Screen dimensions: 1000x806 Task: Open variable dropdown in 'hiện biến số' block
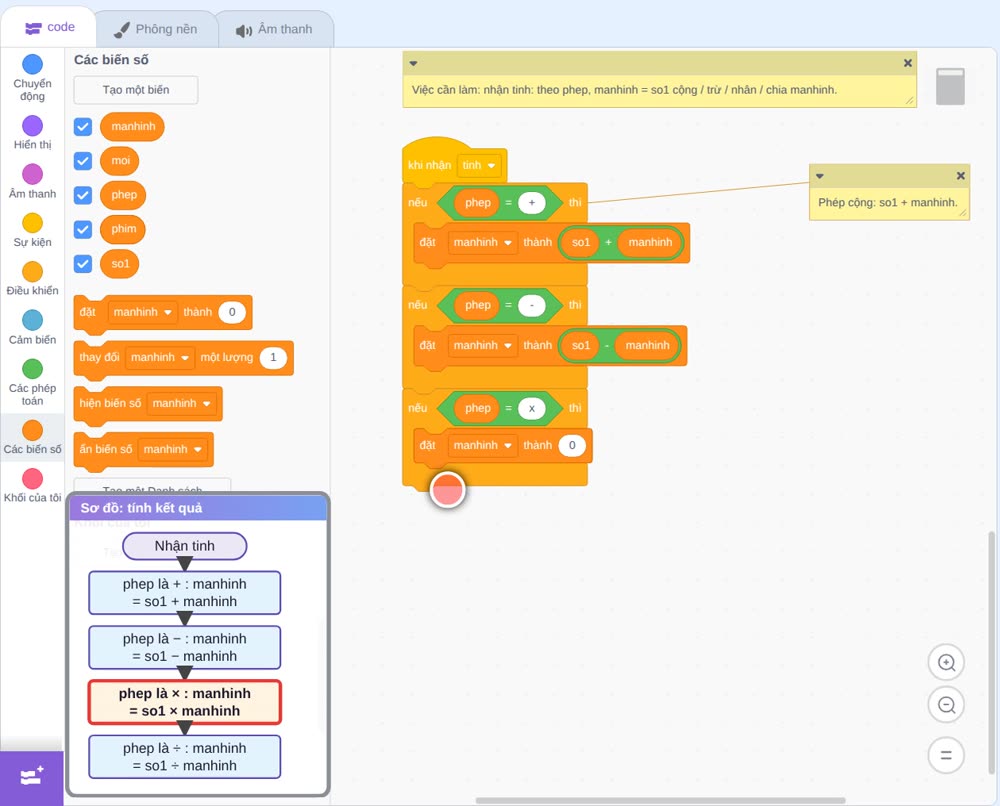pyautogui.click(x=181, y=404)
